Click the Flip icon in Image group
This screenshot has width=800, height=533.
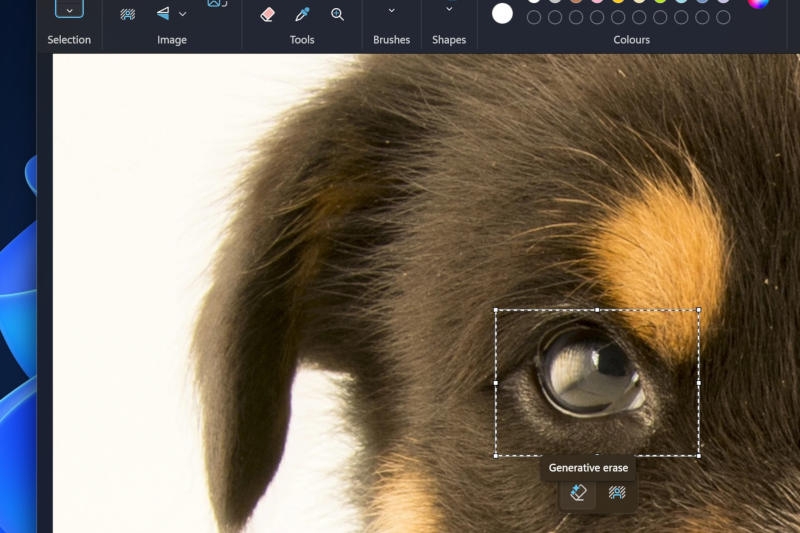click(163, 14)
